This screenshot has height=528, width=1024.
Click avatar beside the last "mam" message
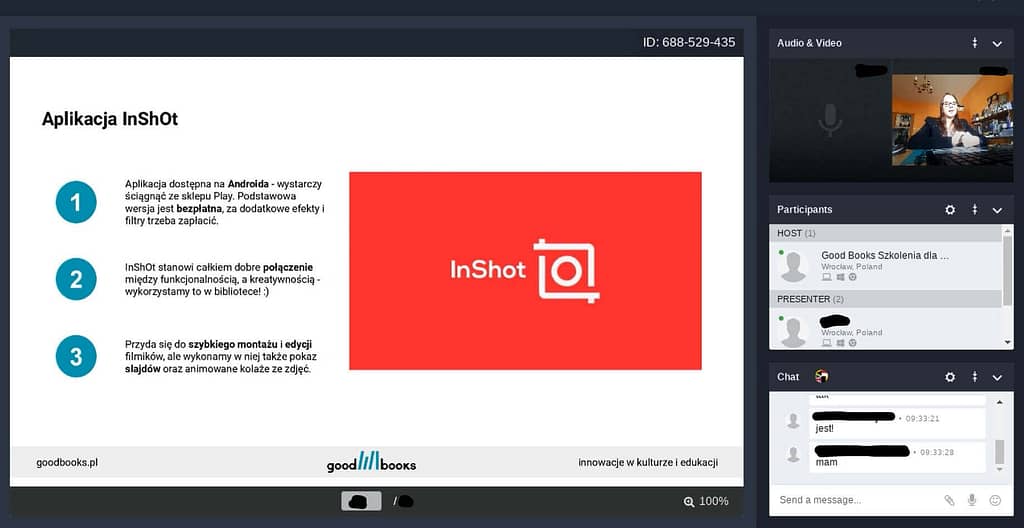pos(793,455)
